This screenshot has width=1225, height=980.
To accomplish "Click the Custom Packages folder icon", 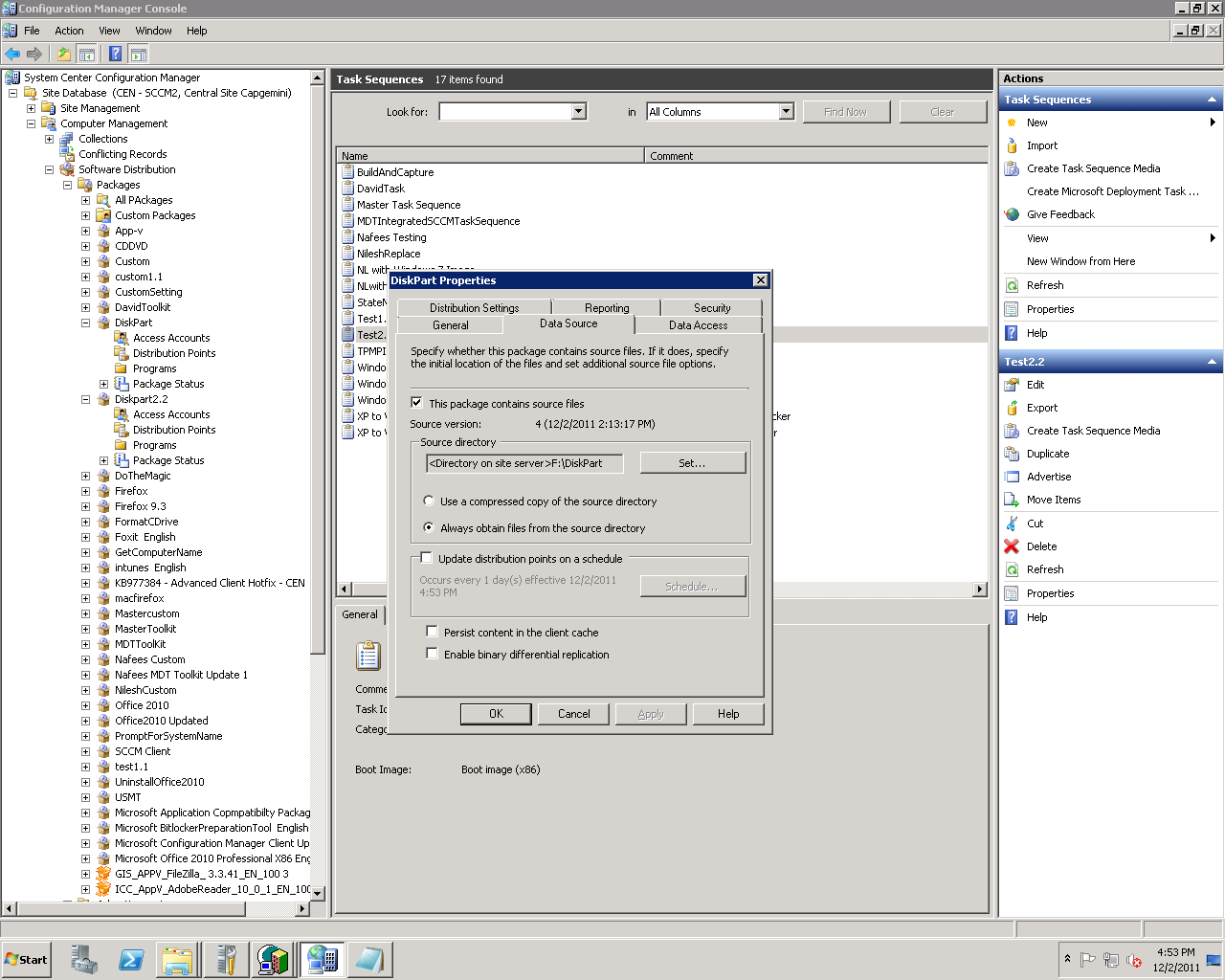I will pyautogui.click(x=103, y=215).
